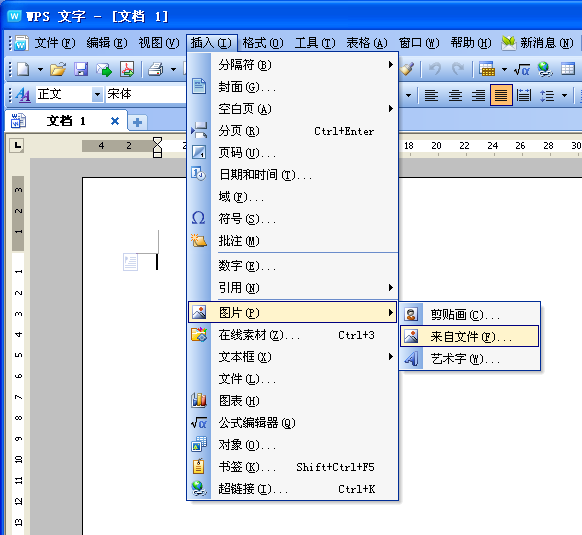Click the hyperlink globe icon in toolbar
Screen dimensions: 582x535
(545, 69)
